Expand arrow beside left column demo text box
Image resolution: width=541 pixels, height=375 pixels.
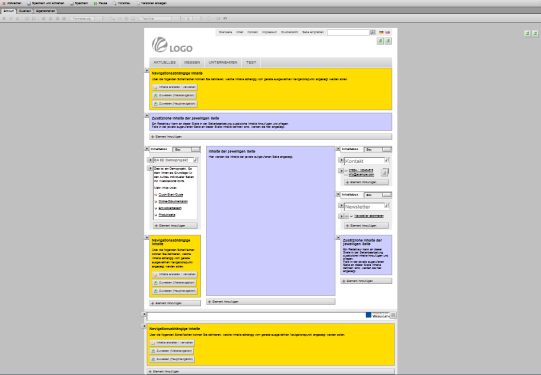[x=150, y=168]
